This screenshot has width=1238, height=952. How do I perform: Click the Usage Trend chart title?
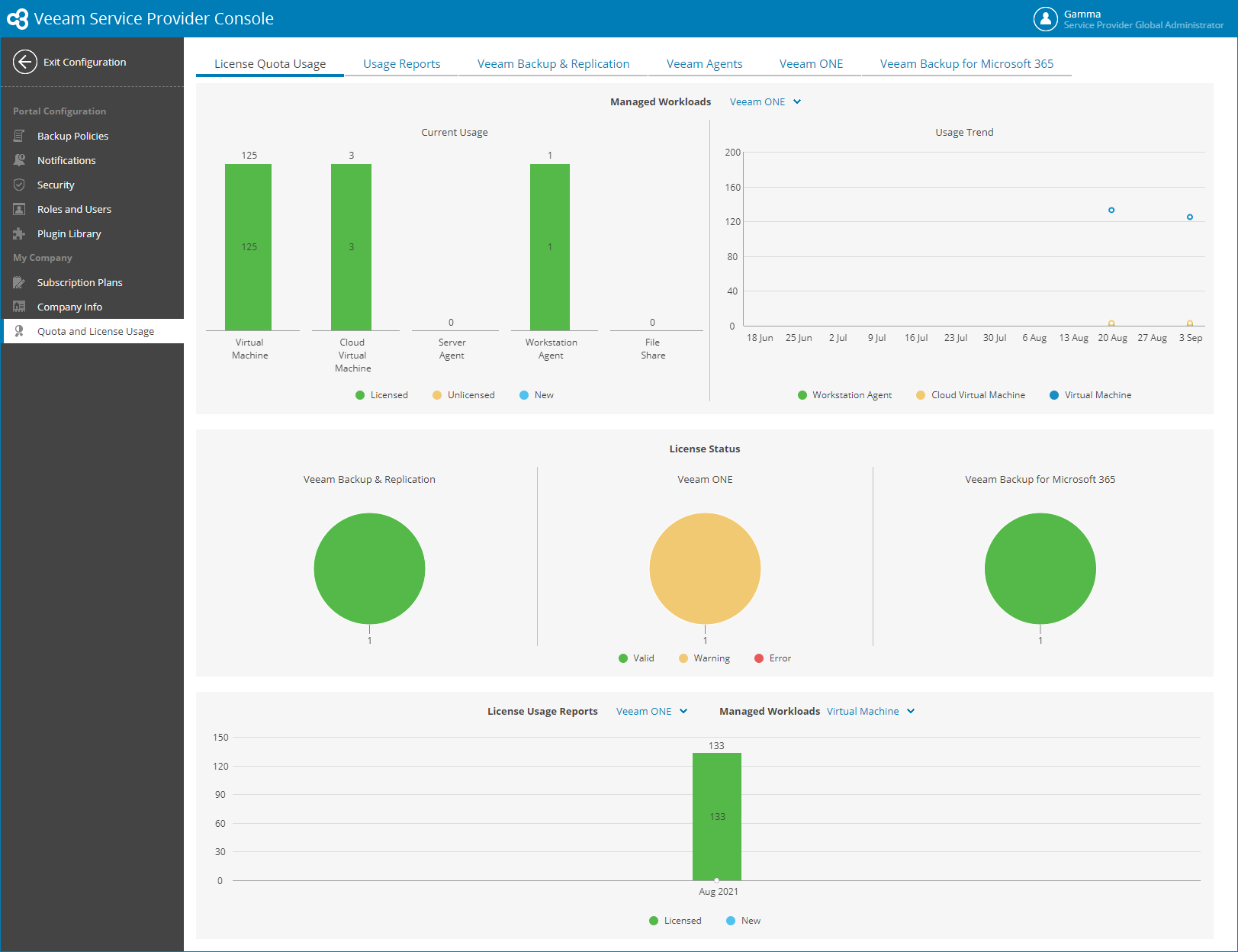coord(964,132)
